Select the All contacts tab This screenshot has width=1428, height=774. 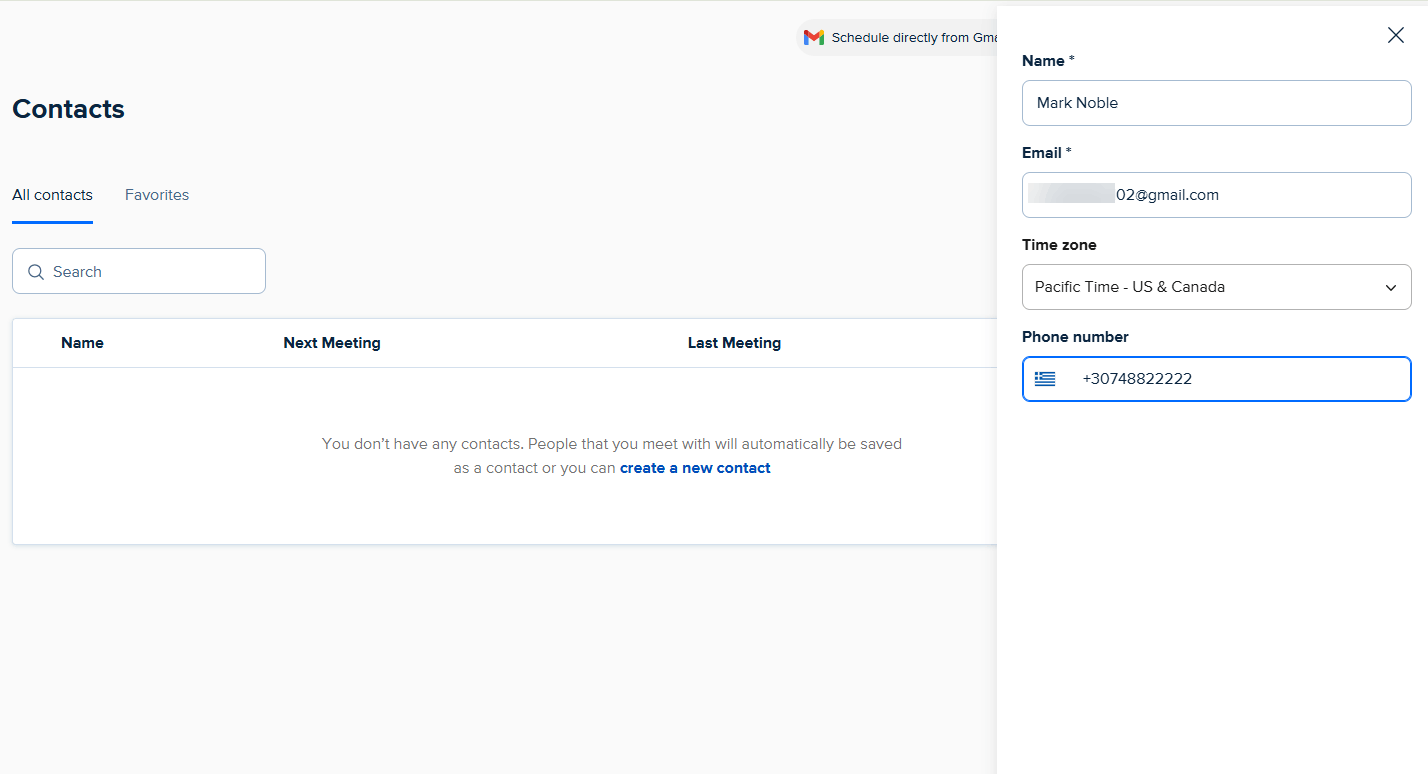[x=51, y=195]
